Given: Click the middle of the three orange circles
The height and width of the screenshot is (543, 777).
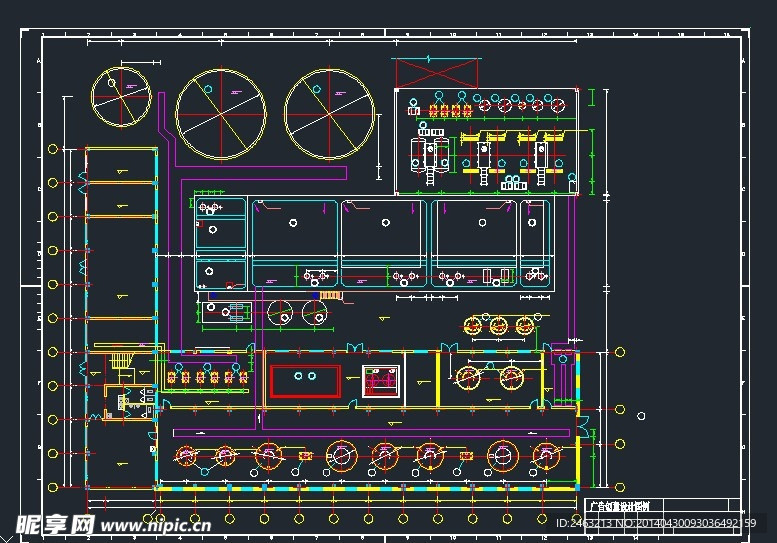Looking at the screenshot, I should 498,324.
